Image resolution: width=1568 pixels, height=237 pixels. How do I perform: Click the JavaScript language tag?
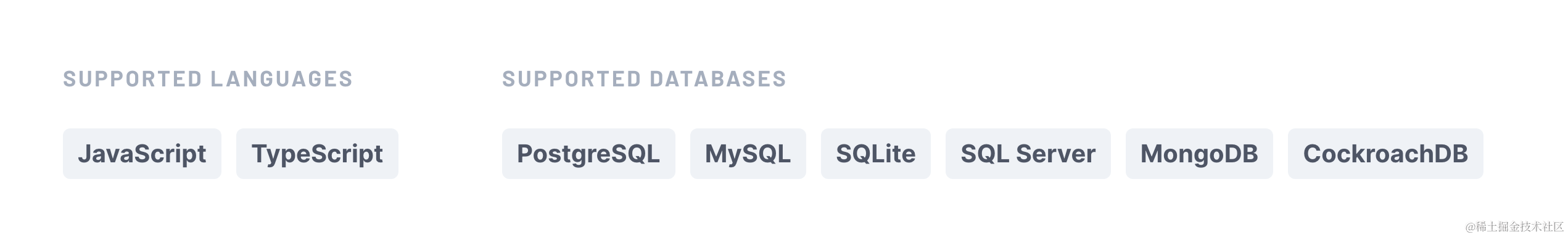pyautogui.click(x=142, y=154)
